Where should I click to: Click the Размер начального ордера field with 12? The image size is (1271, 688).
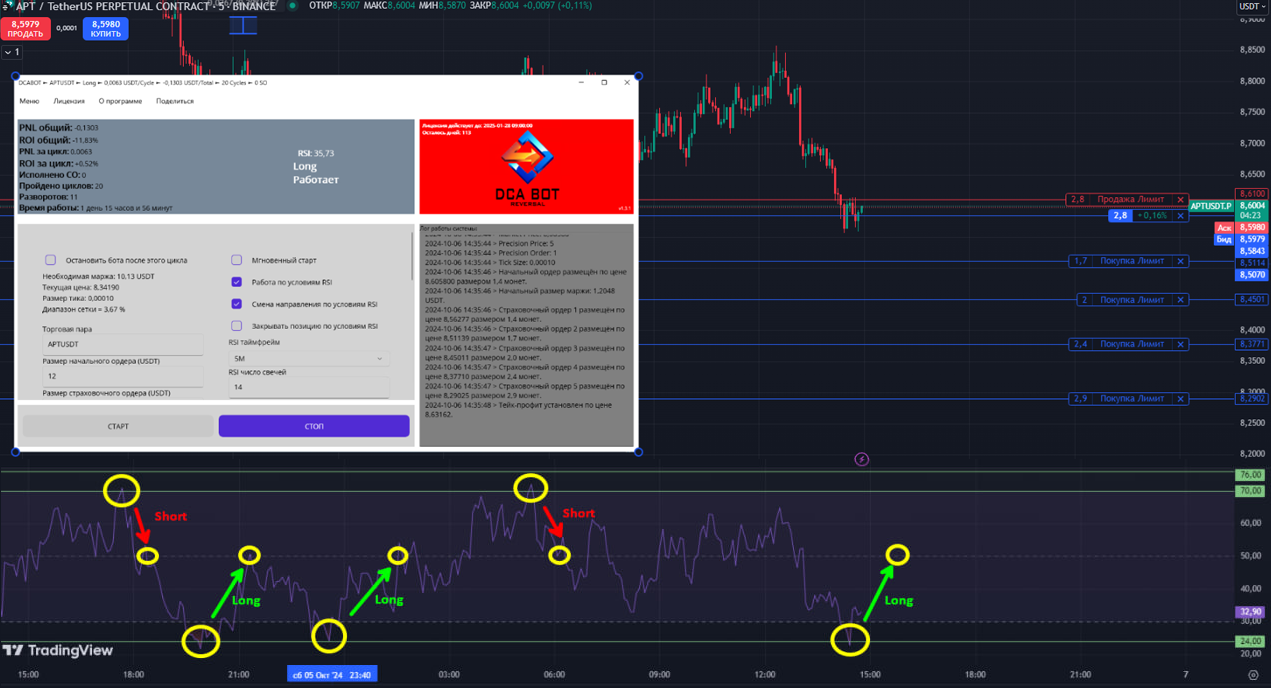click(x=122, y=376)
